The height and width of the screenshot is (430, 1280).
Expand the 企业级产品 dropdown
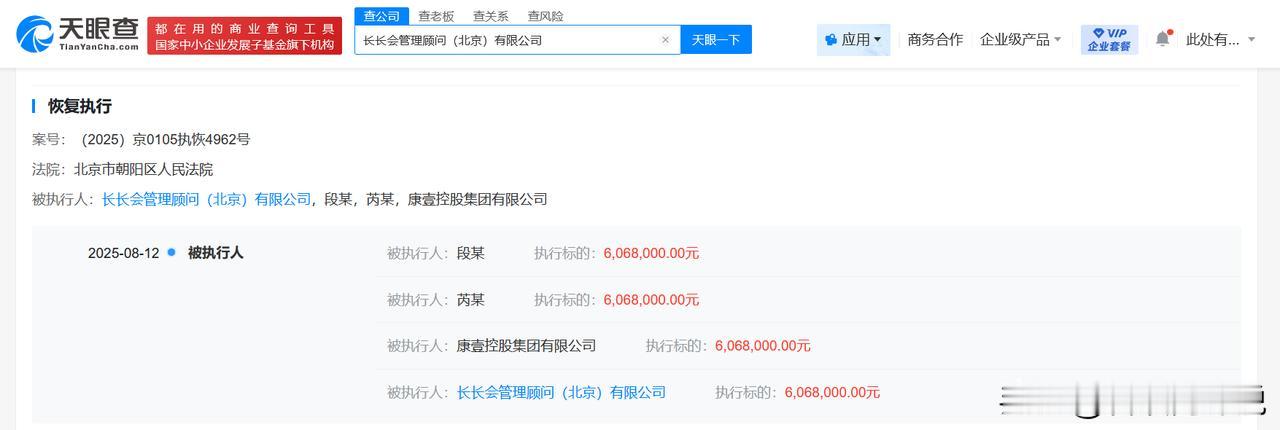pos(1021,39)
